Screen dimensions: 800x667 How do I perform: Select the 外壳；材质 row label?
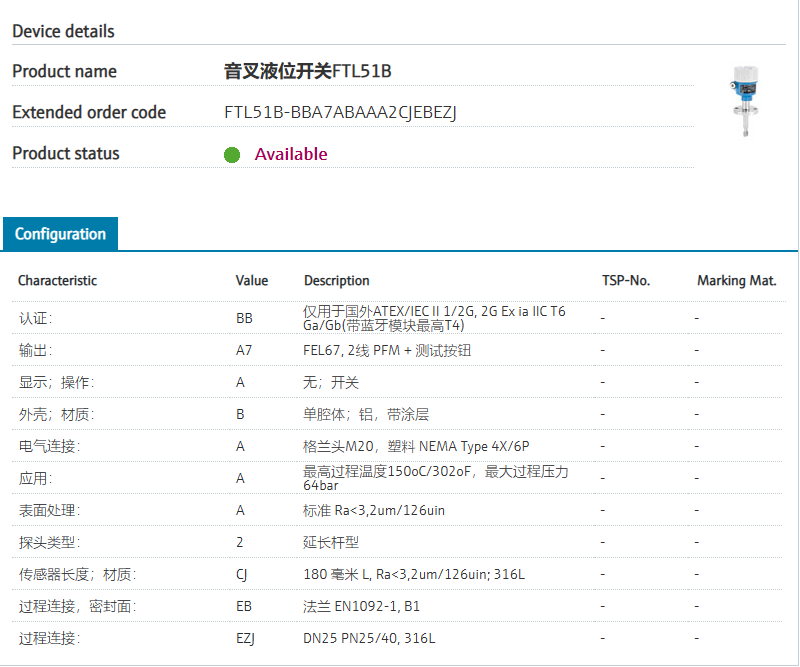pyautogui.click(x=49, y=414)
